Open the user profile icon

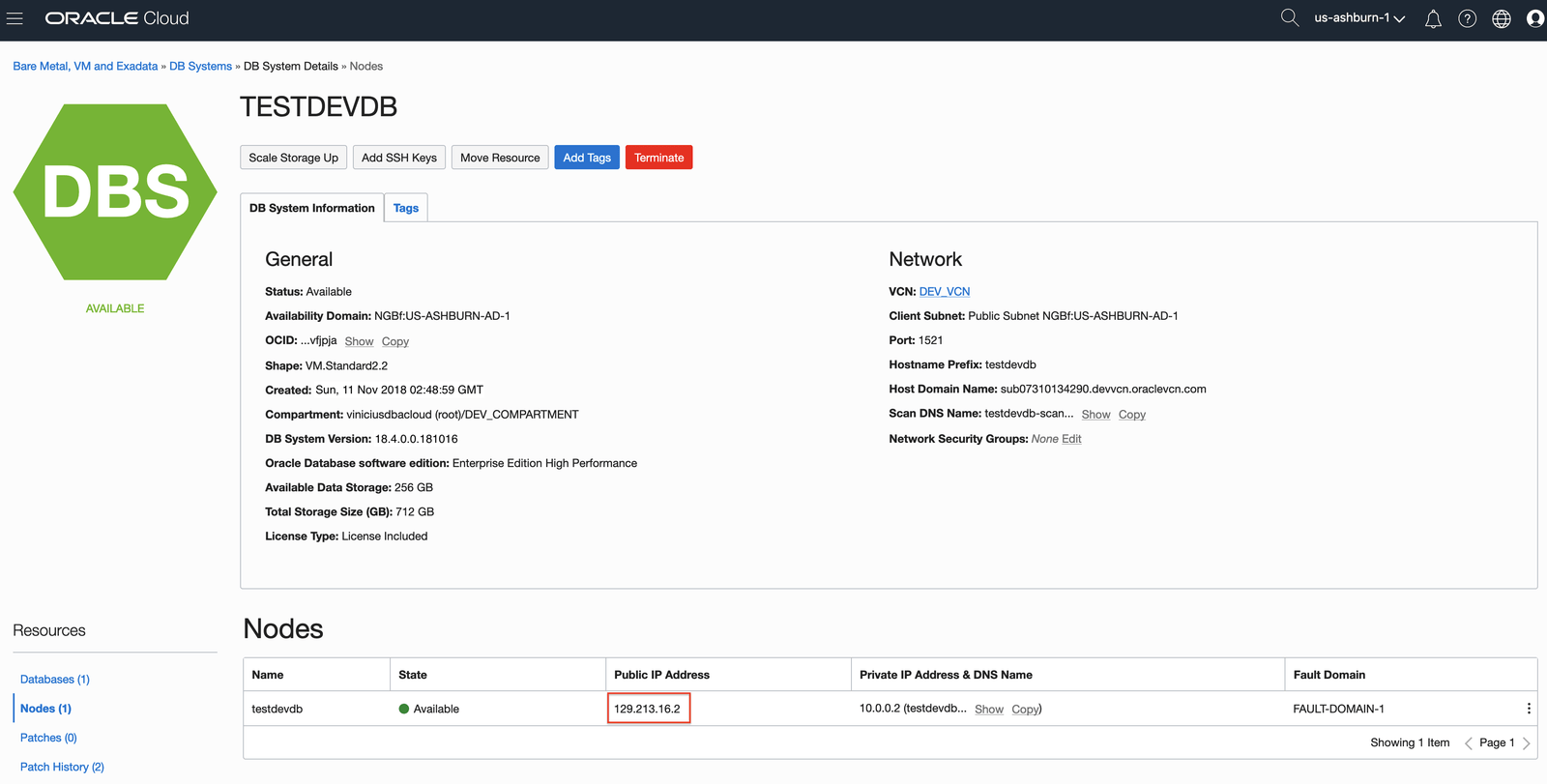coord(1534,19)
